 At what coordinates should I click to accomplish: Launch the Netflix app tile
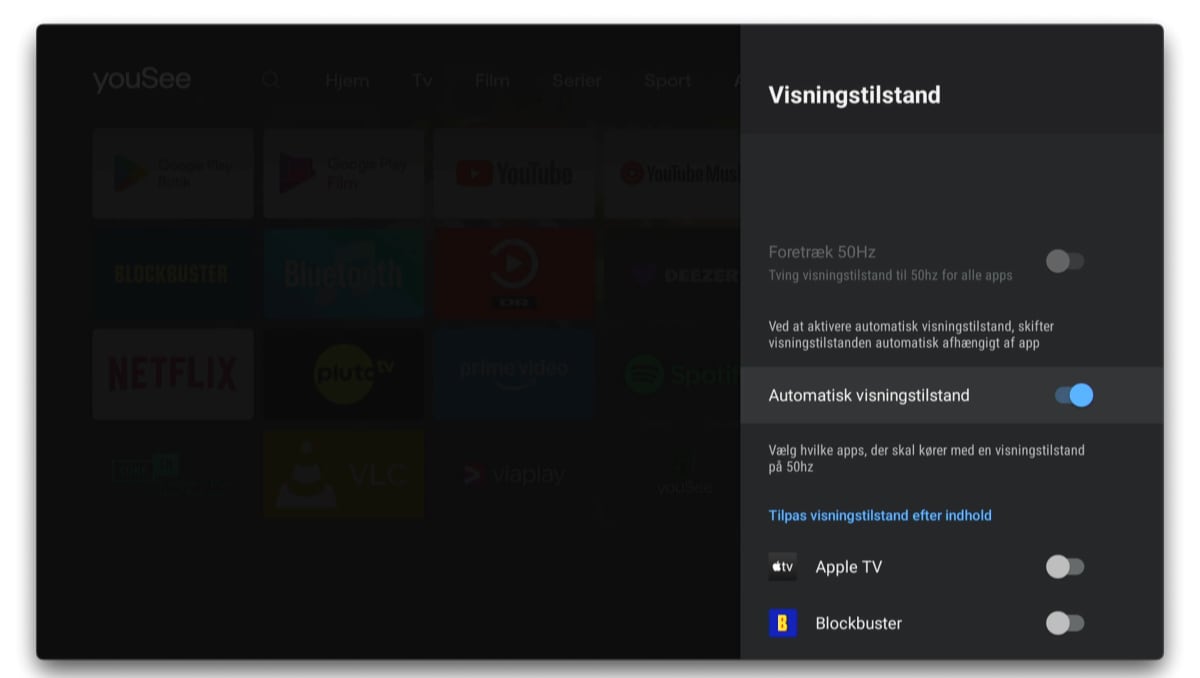coord(173,374)
